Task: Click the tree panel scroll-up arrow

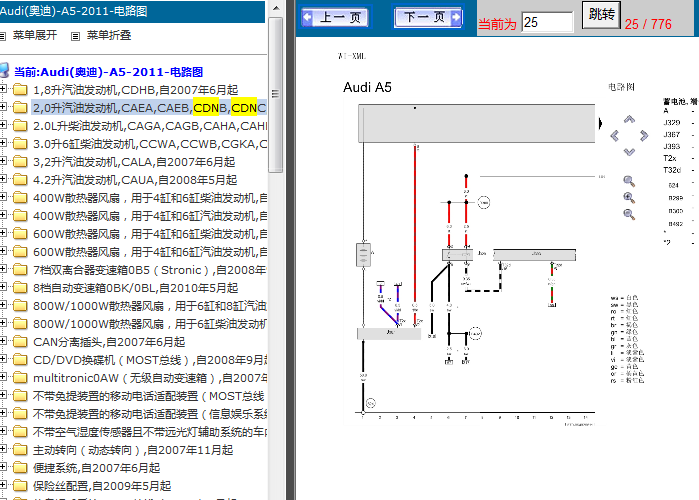Action: pyautogui.click(x=275, y=8)
